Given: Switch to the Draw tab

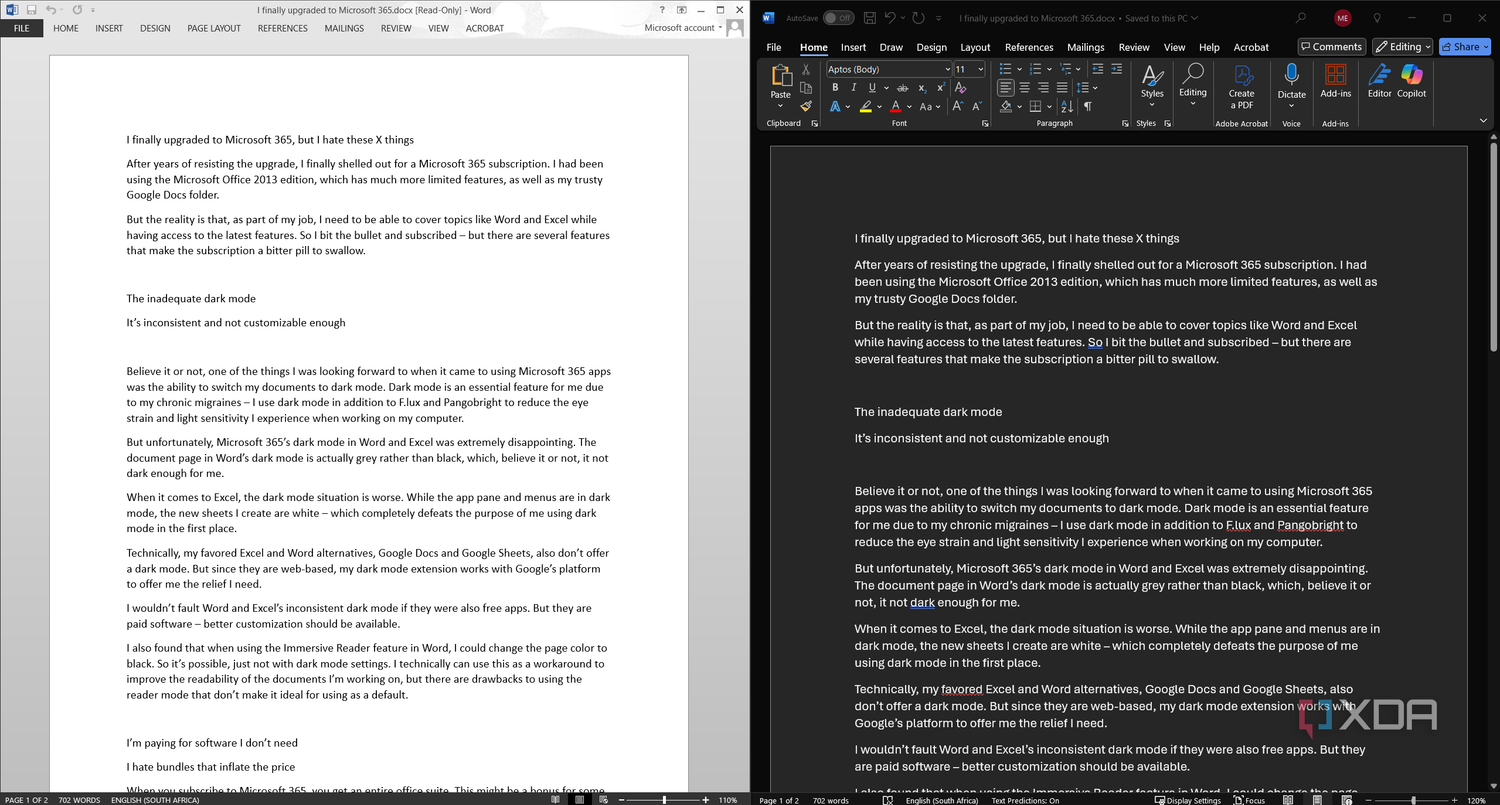Looking at the screenshot, I should click(891, 47).
